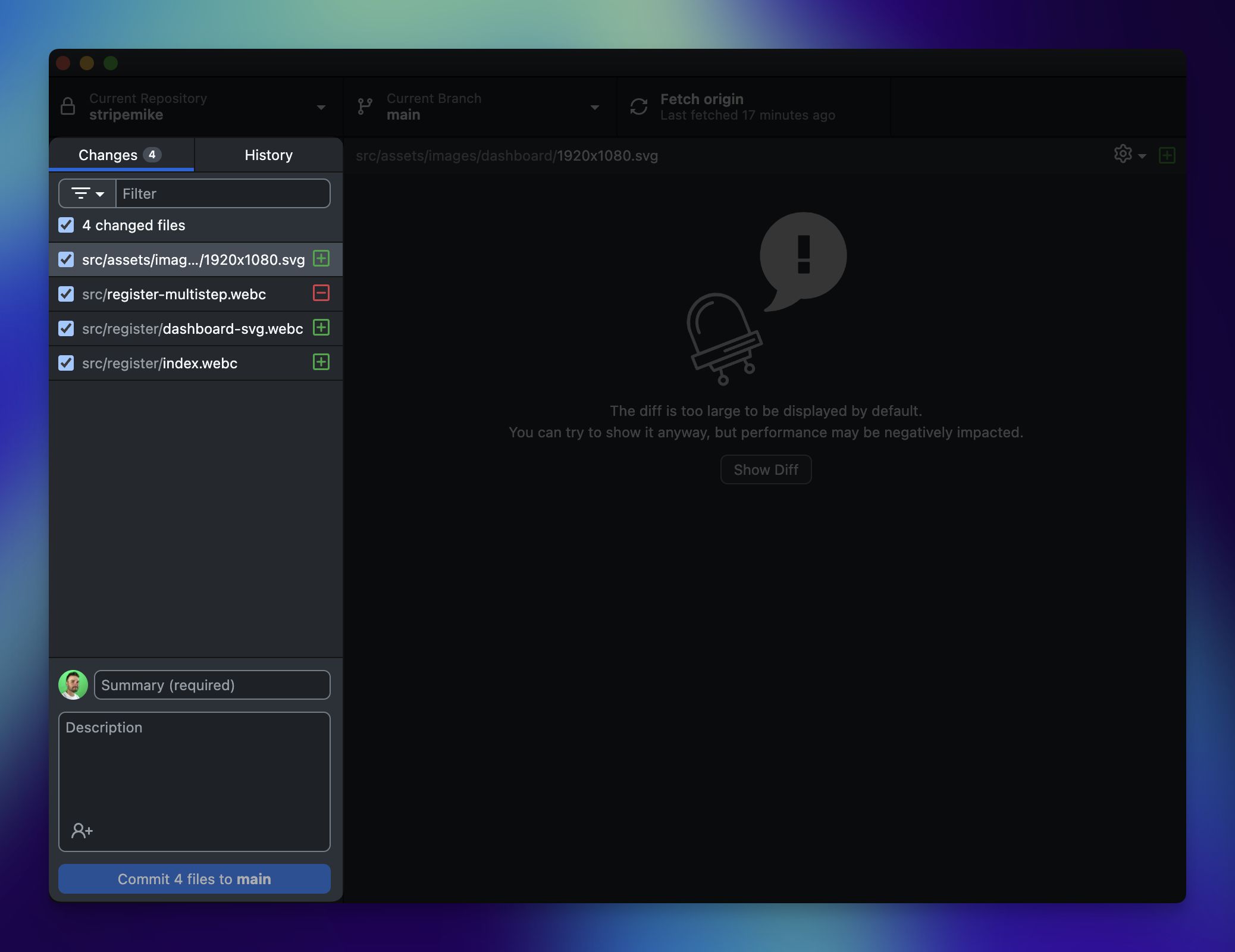Click the green fullscreen window button
Screen dimensions: 1235x952
[111, 63]
